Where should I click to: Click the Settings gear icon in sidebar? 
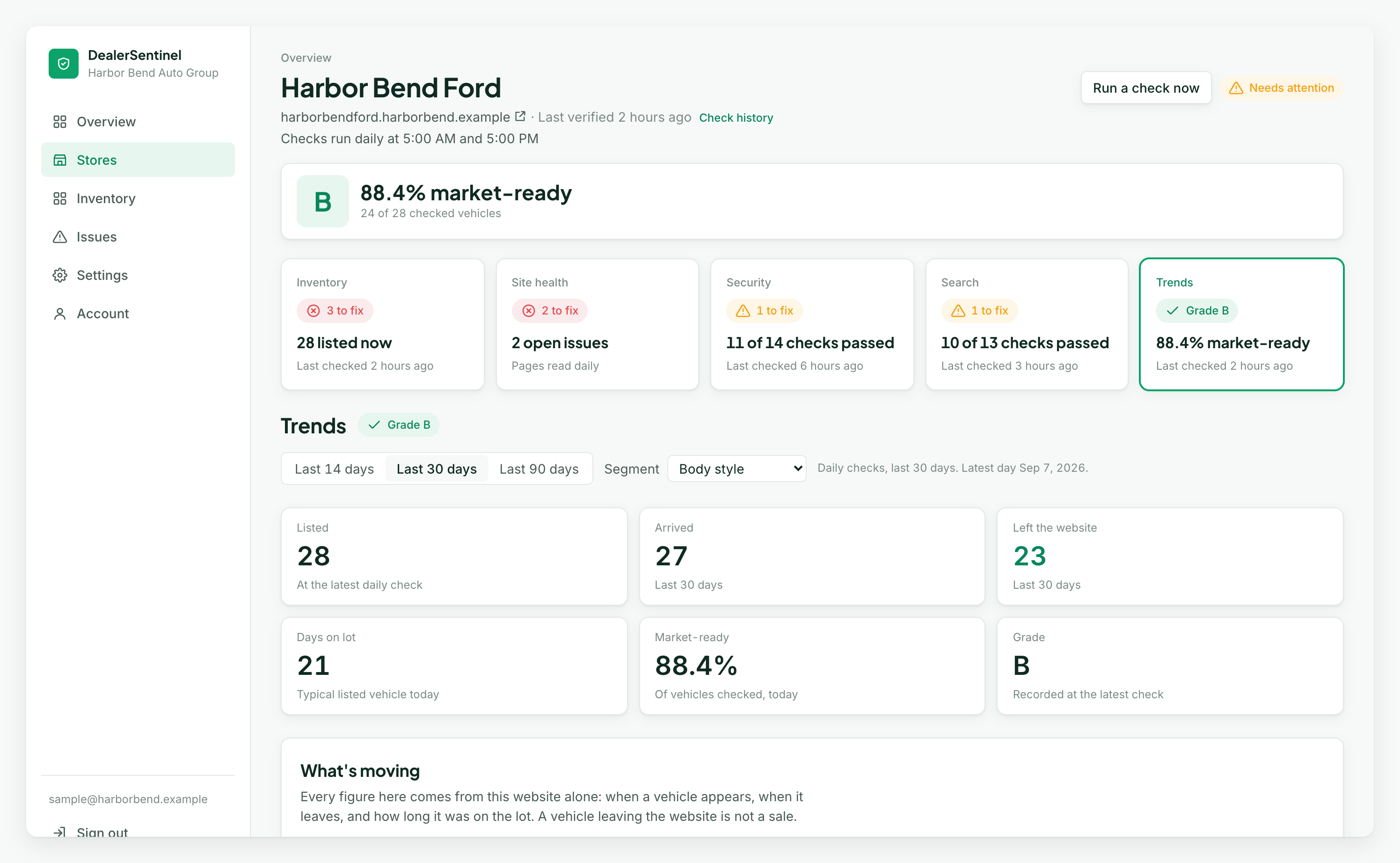60,275
